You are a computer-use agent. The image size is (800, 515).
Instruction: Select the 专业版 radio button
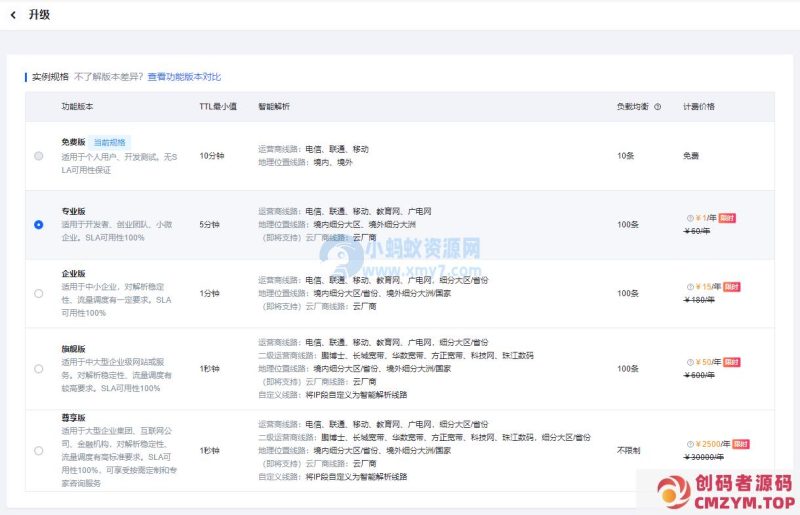pyautogui.click(x=38, y=225)
